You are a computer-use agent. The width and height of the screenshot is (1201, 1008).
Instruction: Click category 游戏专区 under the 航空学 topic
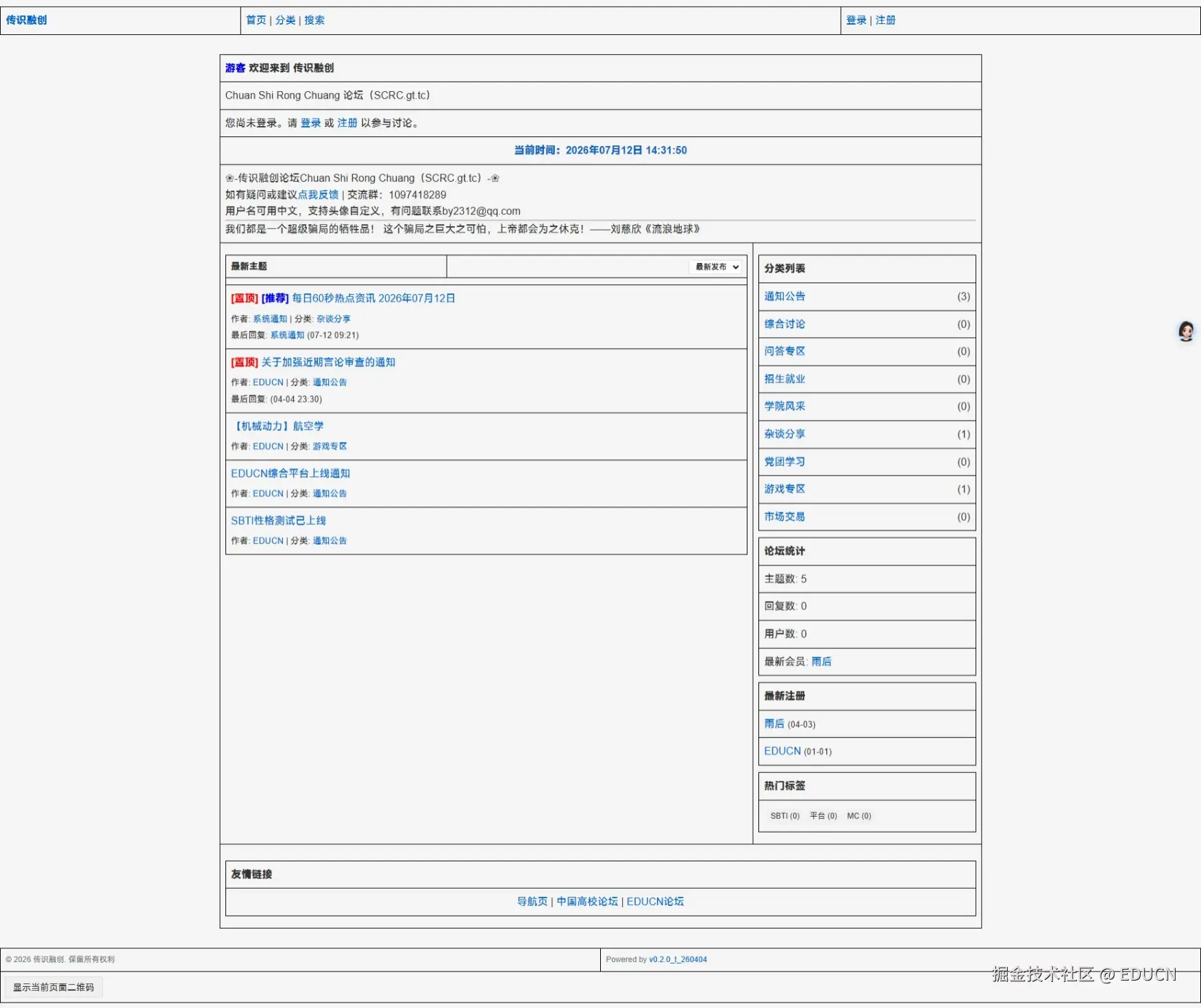tap(330, 447)
